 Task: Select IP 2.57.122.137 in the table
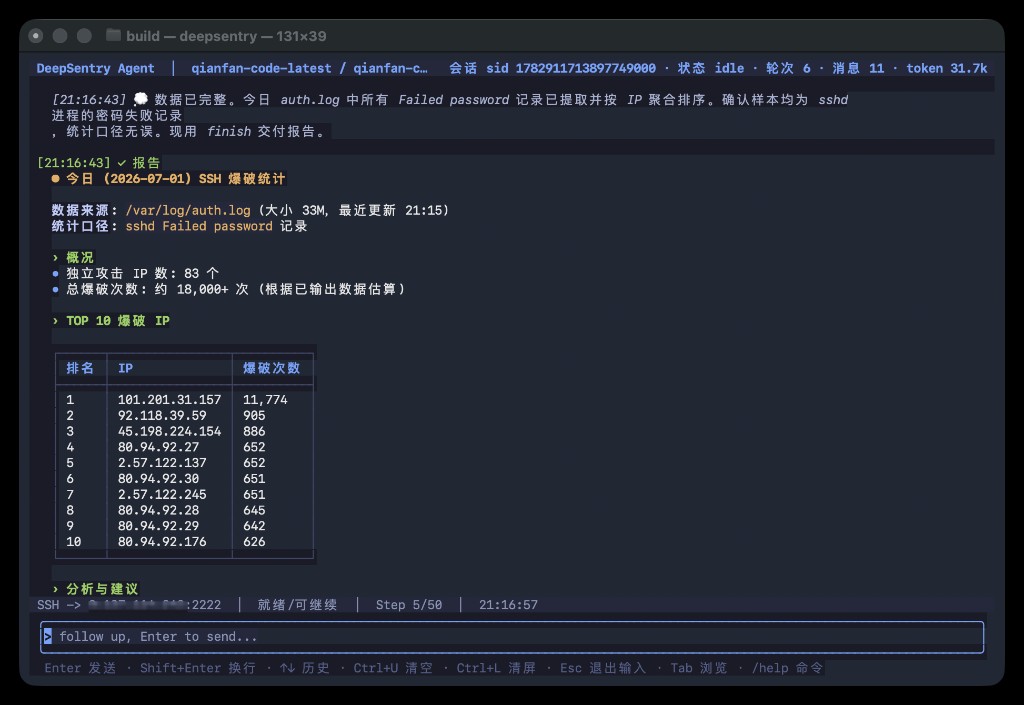click(x=162, y=462)
